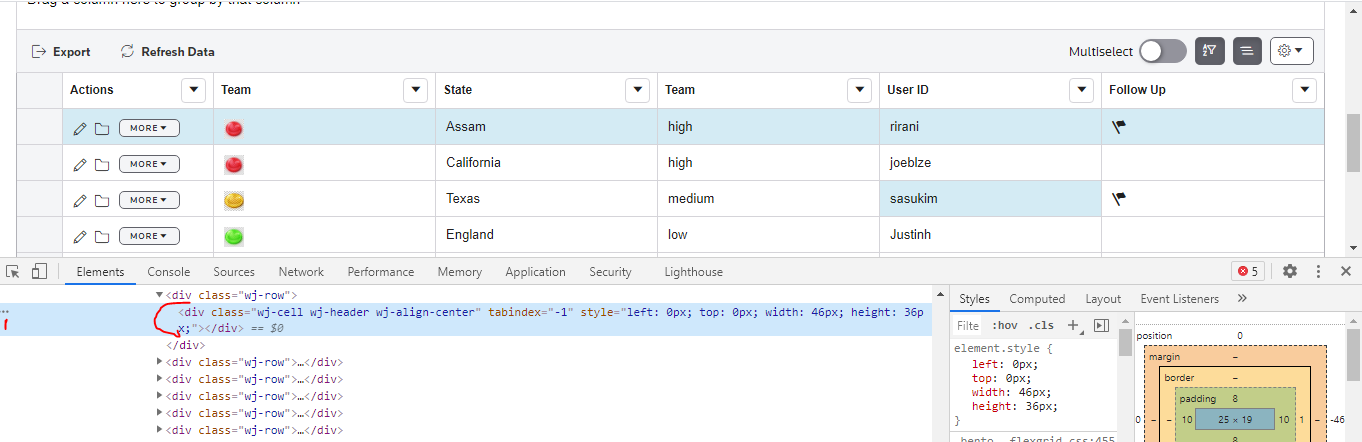Click the green status icon in the England row

[x=234, y=237]
